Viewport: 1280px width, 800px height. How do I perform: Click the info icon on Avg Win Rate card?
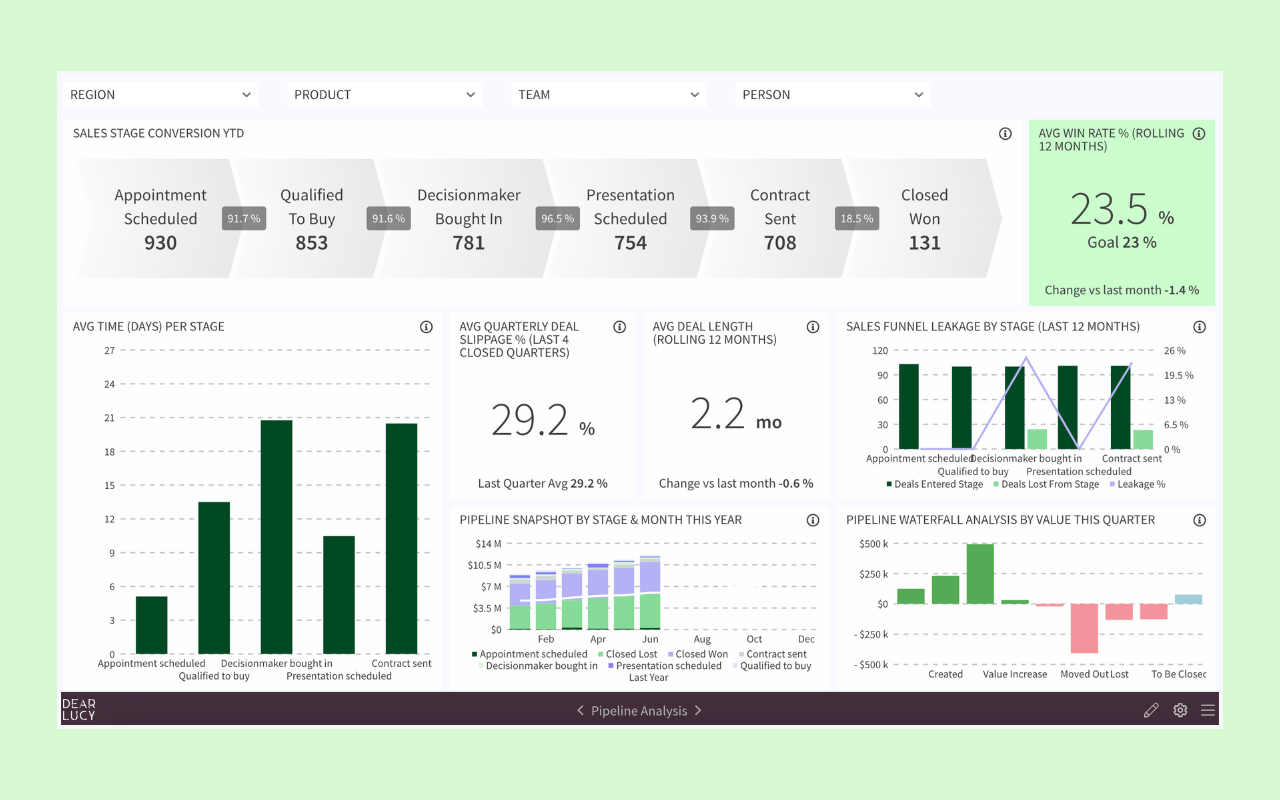click(x=1199, y=133)
